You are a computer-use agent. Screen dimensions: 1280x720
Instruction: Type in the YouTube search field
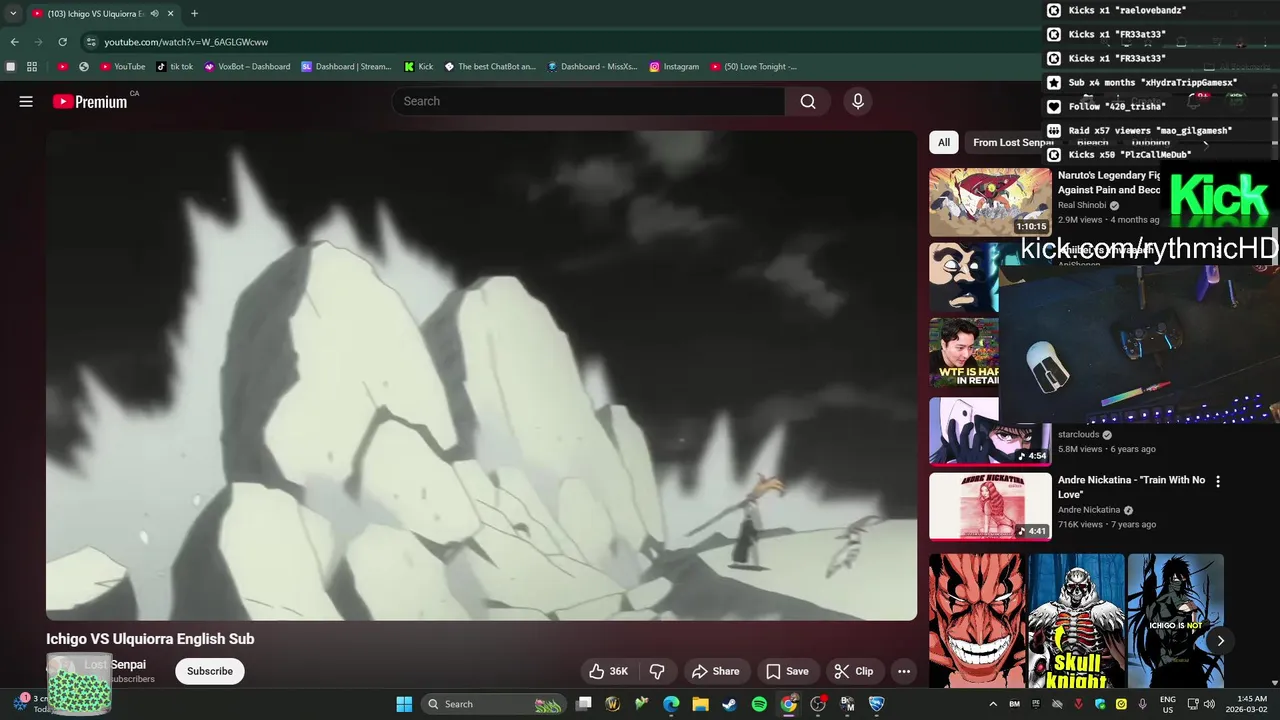click(x=588, y=101)
